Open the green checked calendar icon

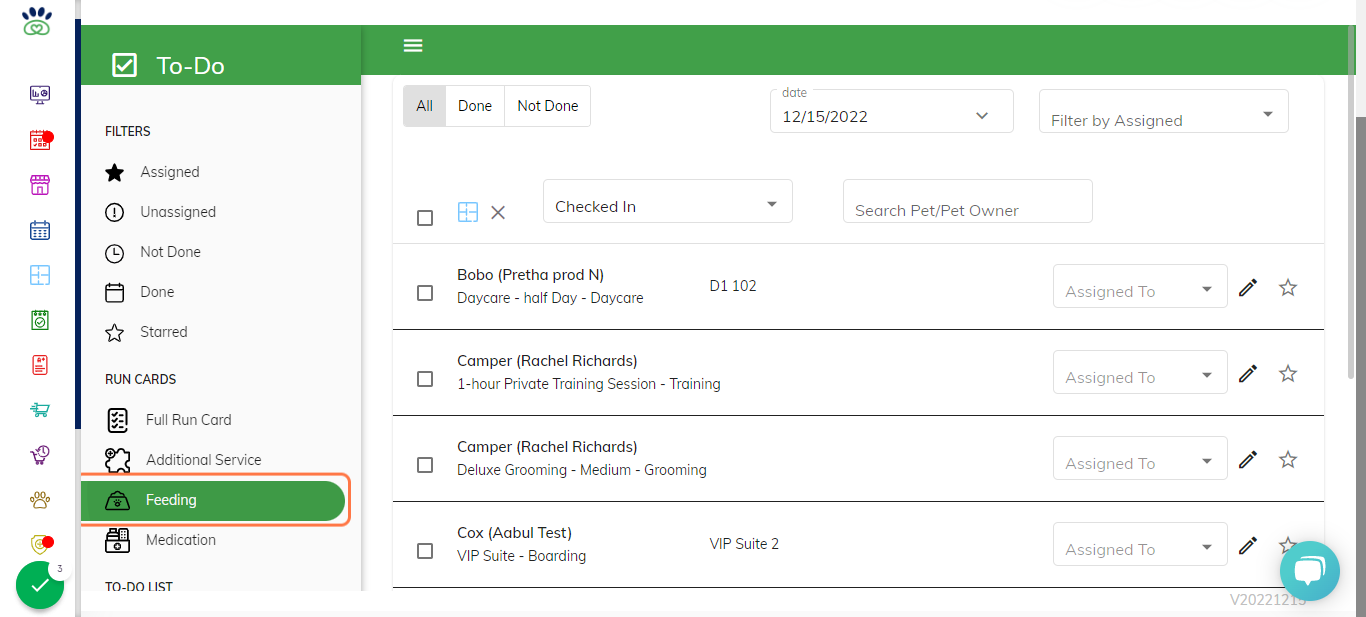(39, 320)
